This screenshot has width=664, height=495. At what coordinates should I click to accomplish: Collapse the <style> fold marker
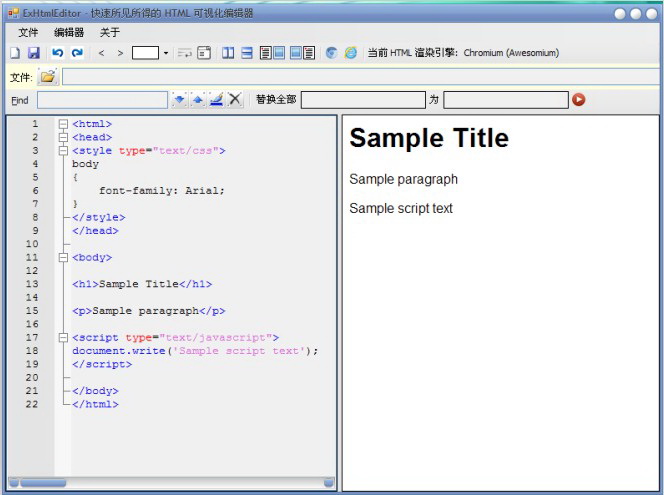[x=64, y=151]
